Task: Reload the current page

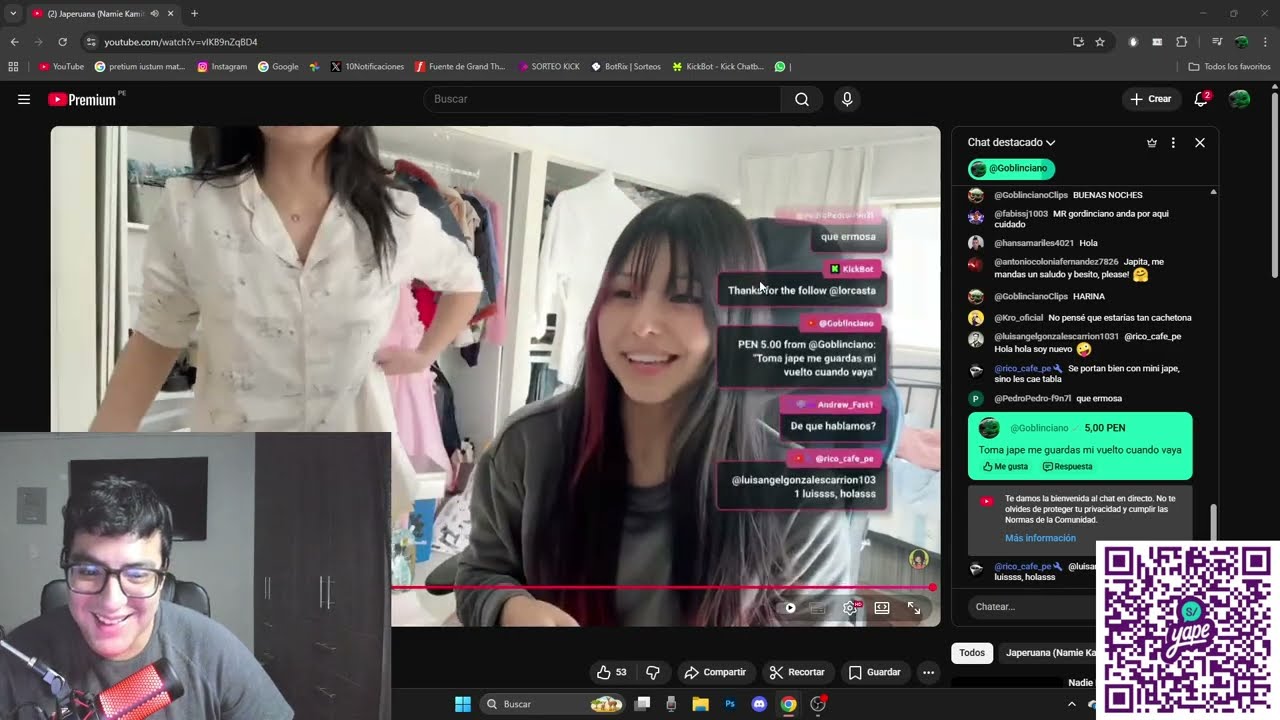Action: coord(62,42)
